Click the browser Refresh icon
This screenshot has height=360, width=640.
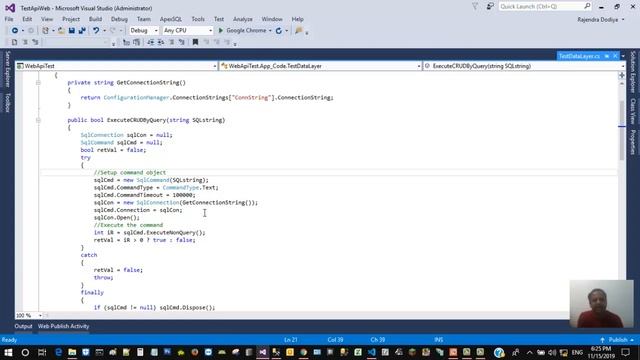click(x=279, y=31)
